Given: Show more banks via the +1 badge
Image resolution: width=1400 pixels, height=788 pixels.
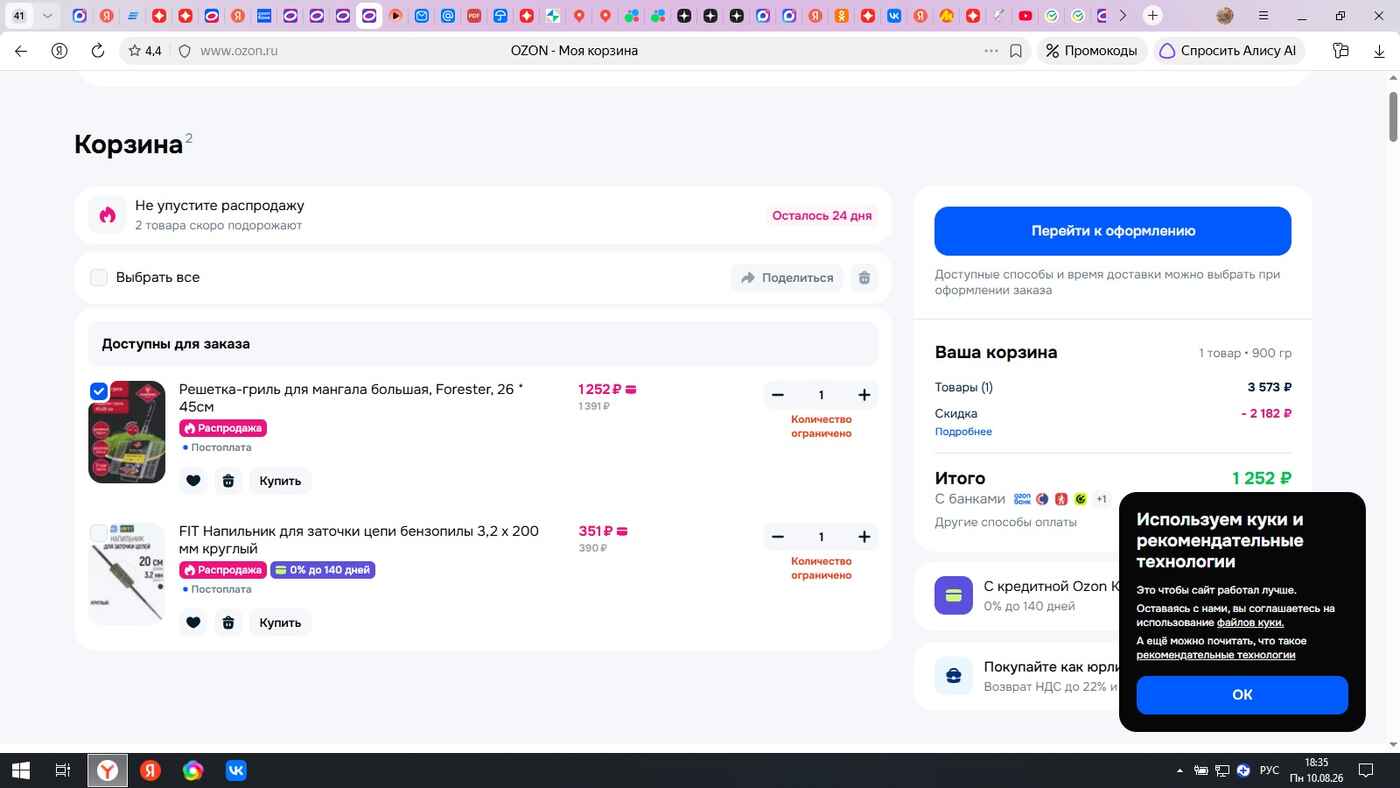Looking at the screenshot, I should tap(1101, 499).
